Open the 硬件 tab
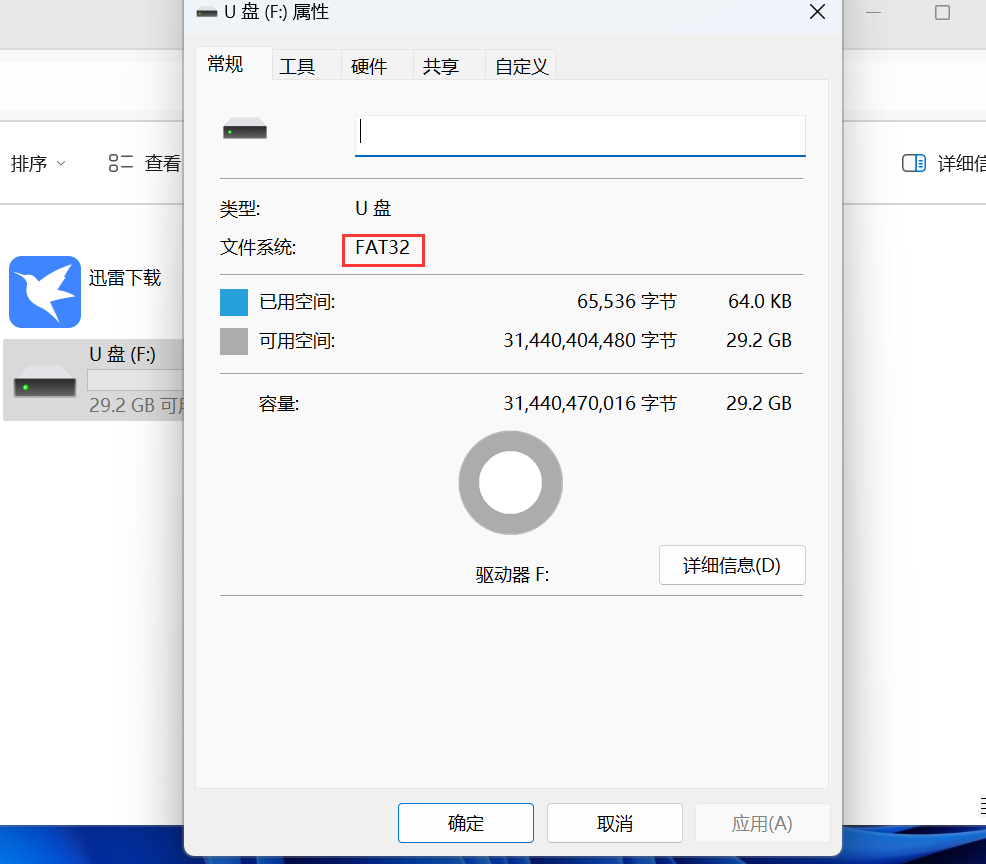This screenshot has width=986, height=864. click(369, 66)
